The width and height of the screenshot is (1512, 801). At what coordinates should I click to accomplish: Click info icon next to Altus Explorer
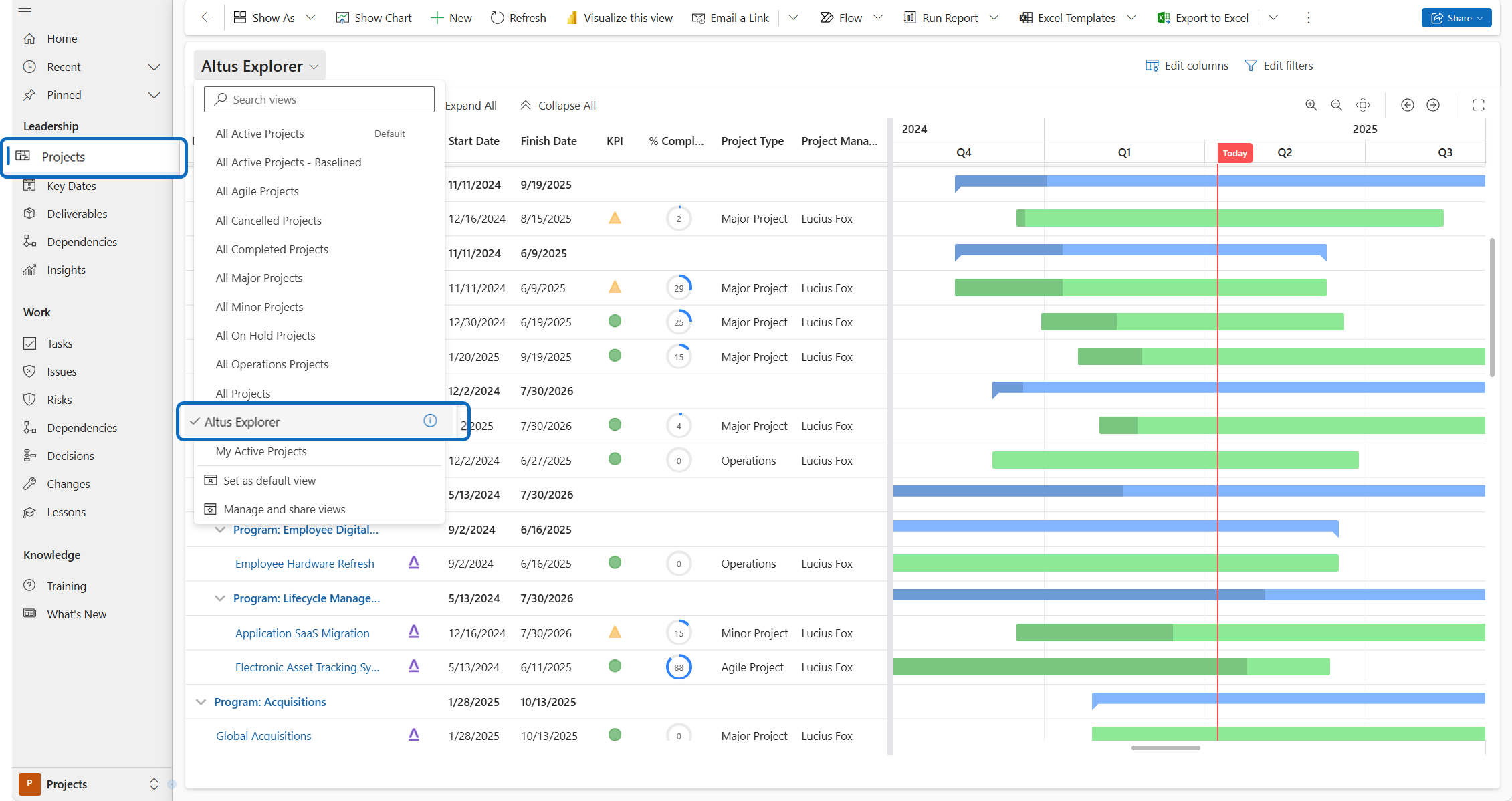[x=430, y=421]
